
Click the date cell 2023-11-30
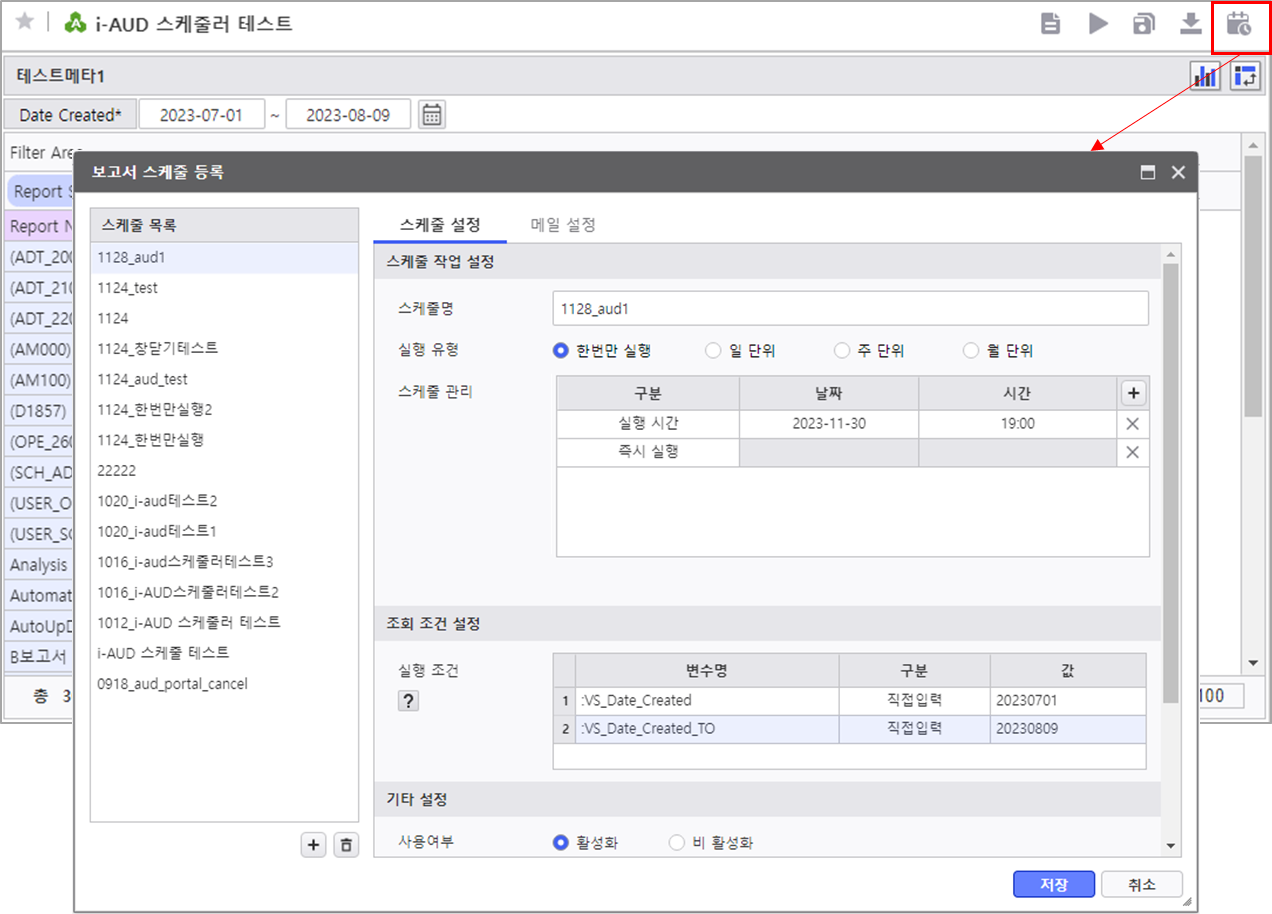pos(829,423)
